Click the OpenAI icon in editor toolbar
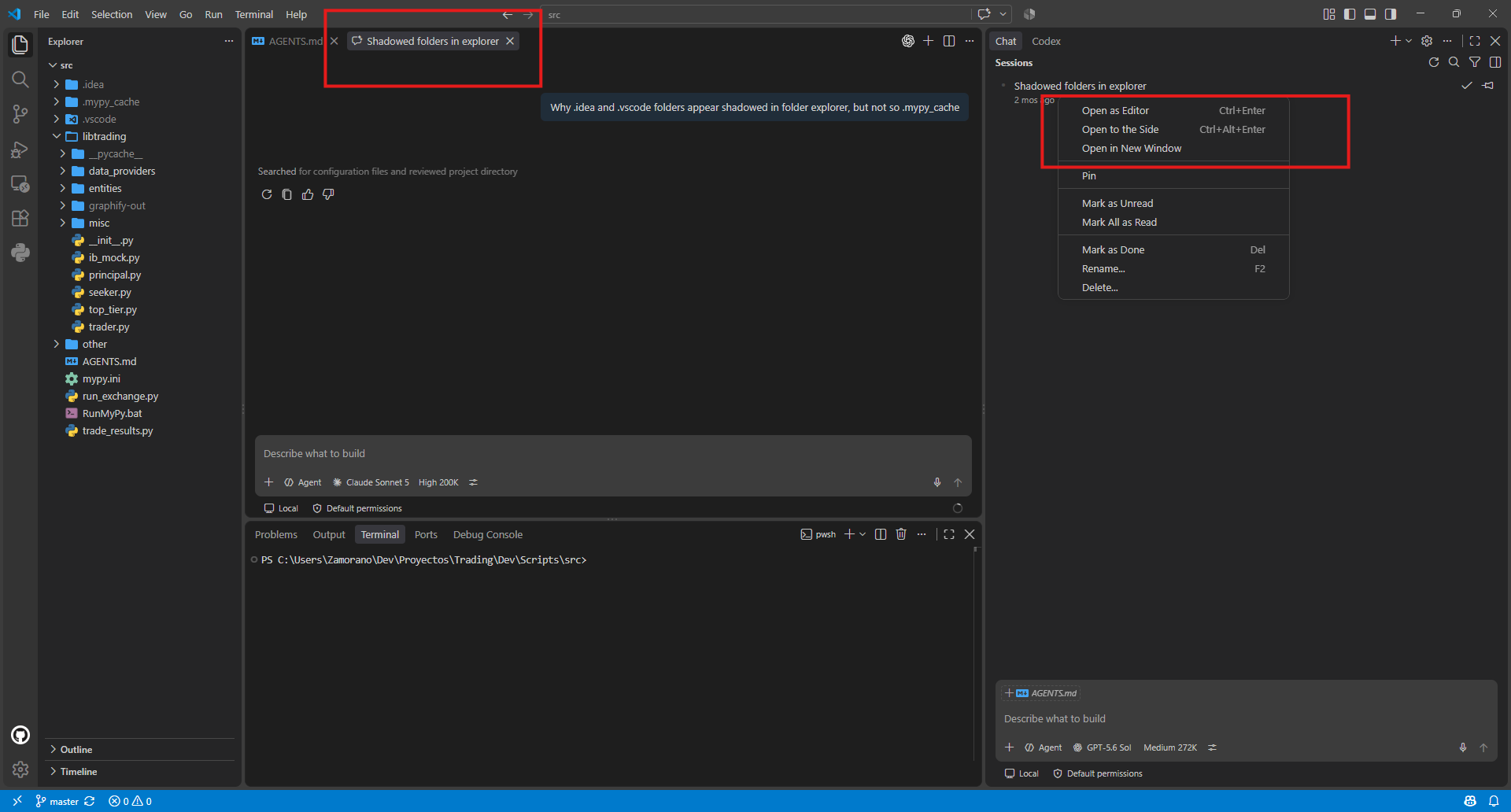This screenshot has height=812, width=1511. pyautogui.click(x=908, y=41)
